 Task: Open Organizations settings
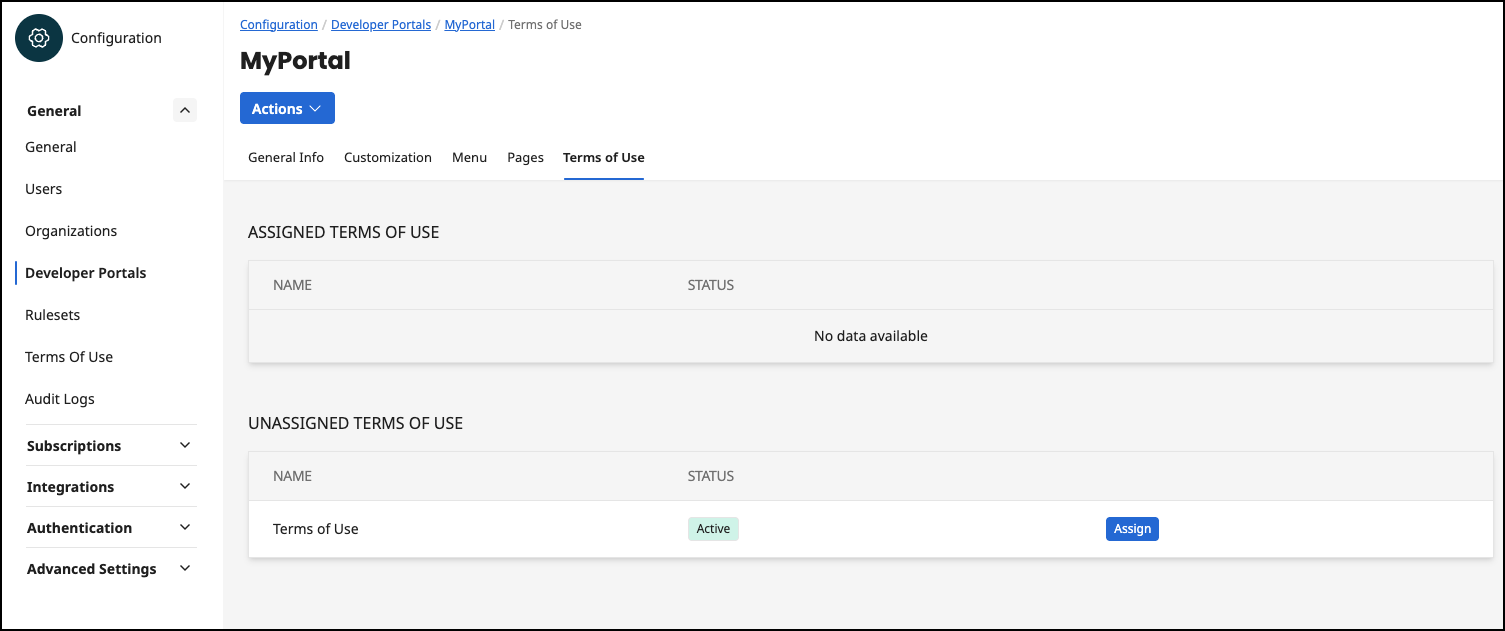pos(71,230)
